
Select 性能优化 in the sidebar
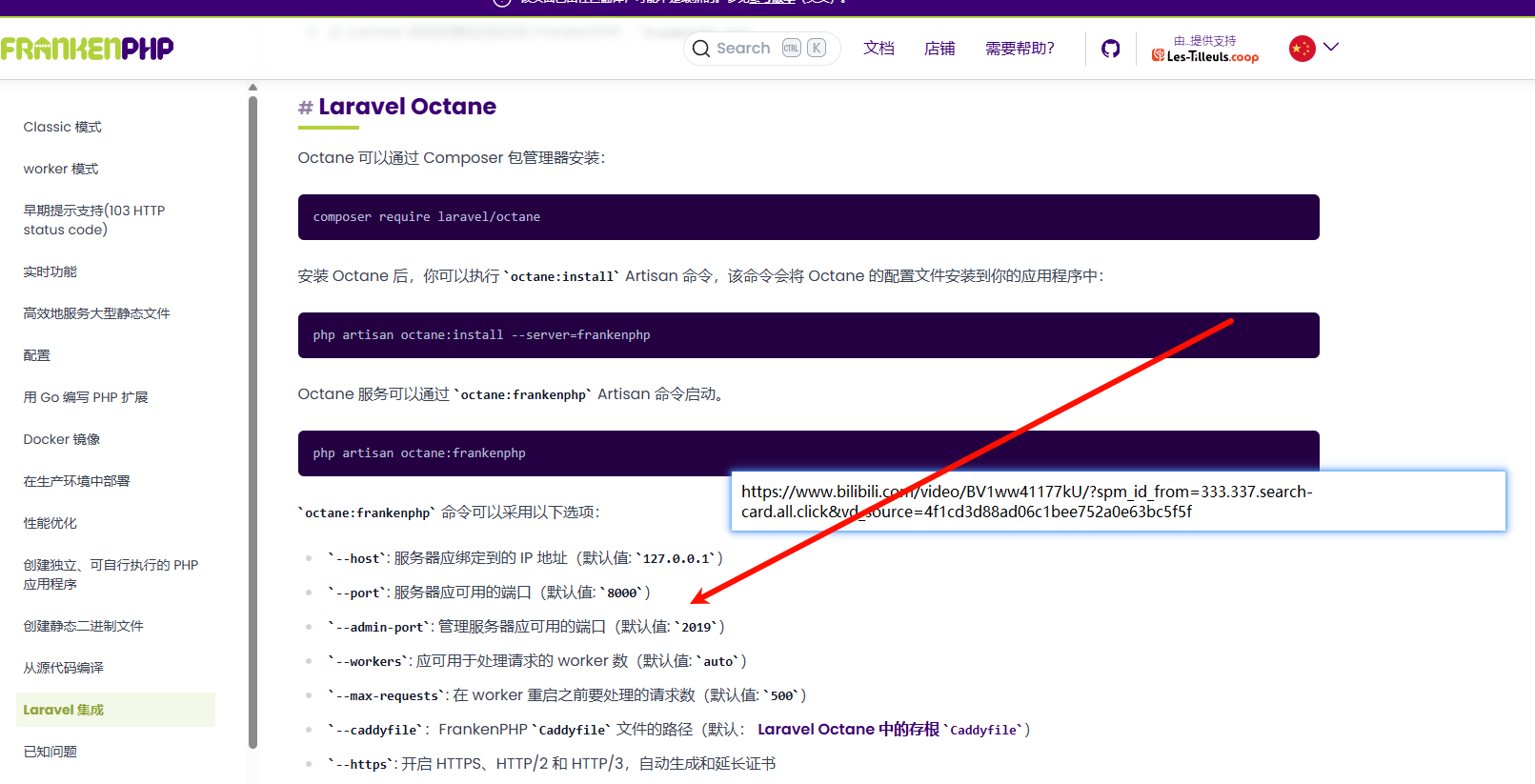point(50,523)
